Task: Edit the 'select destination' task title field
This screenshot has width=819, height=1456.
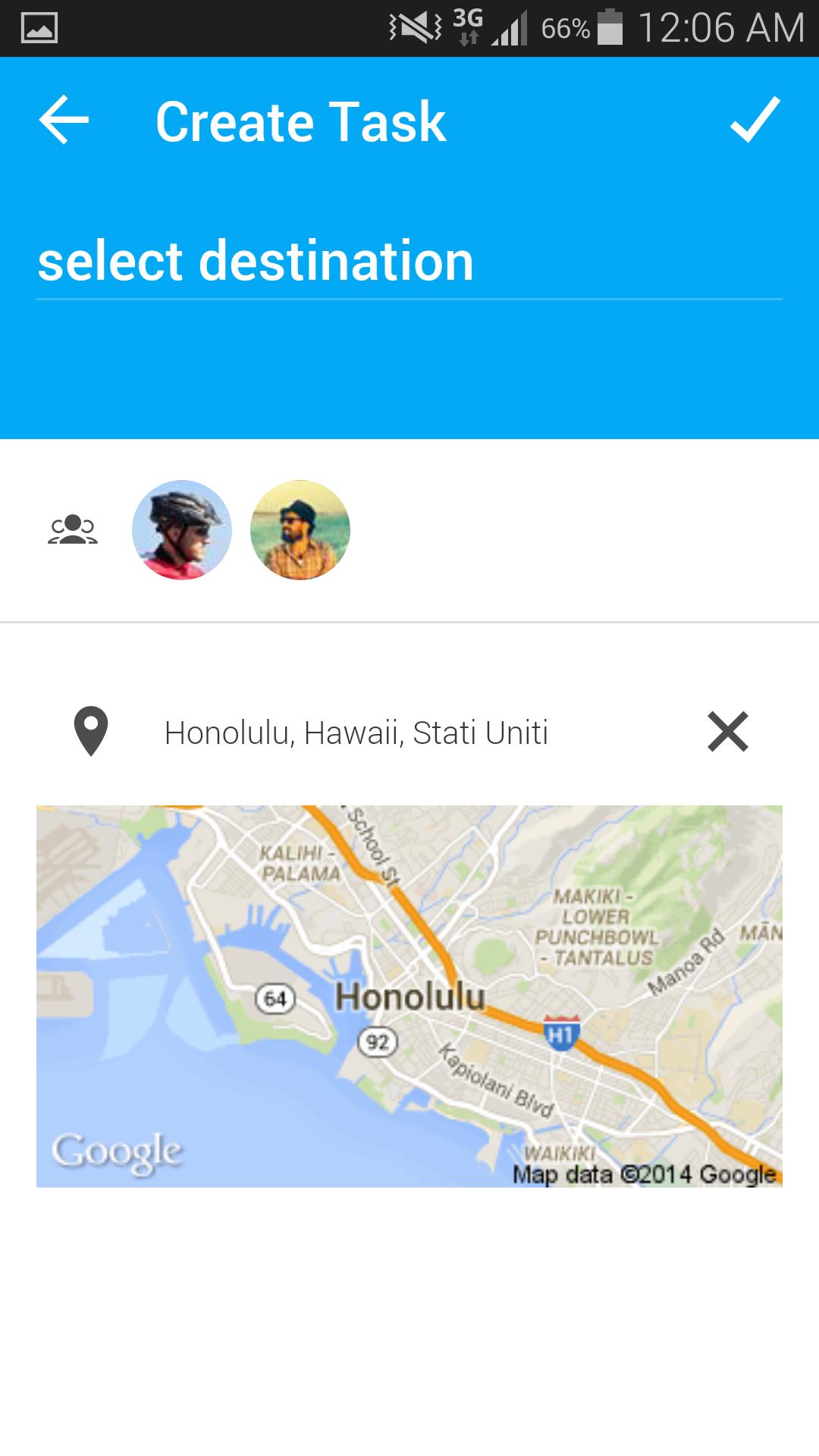Action: pos(409,262)
